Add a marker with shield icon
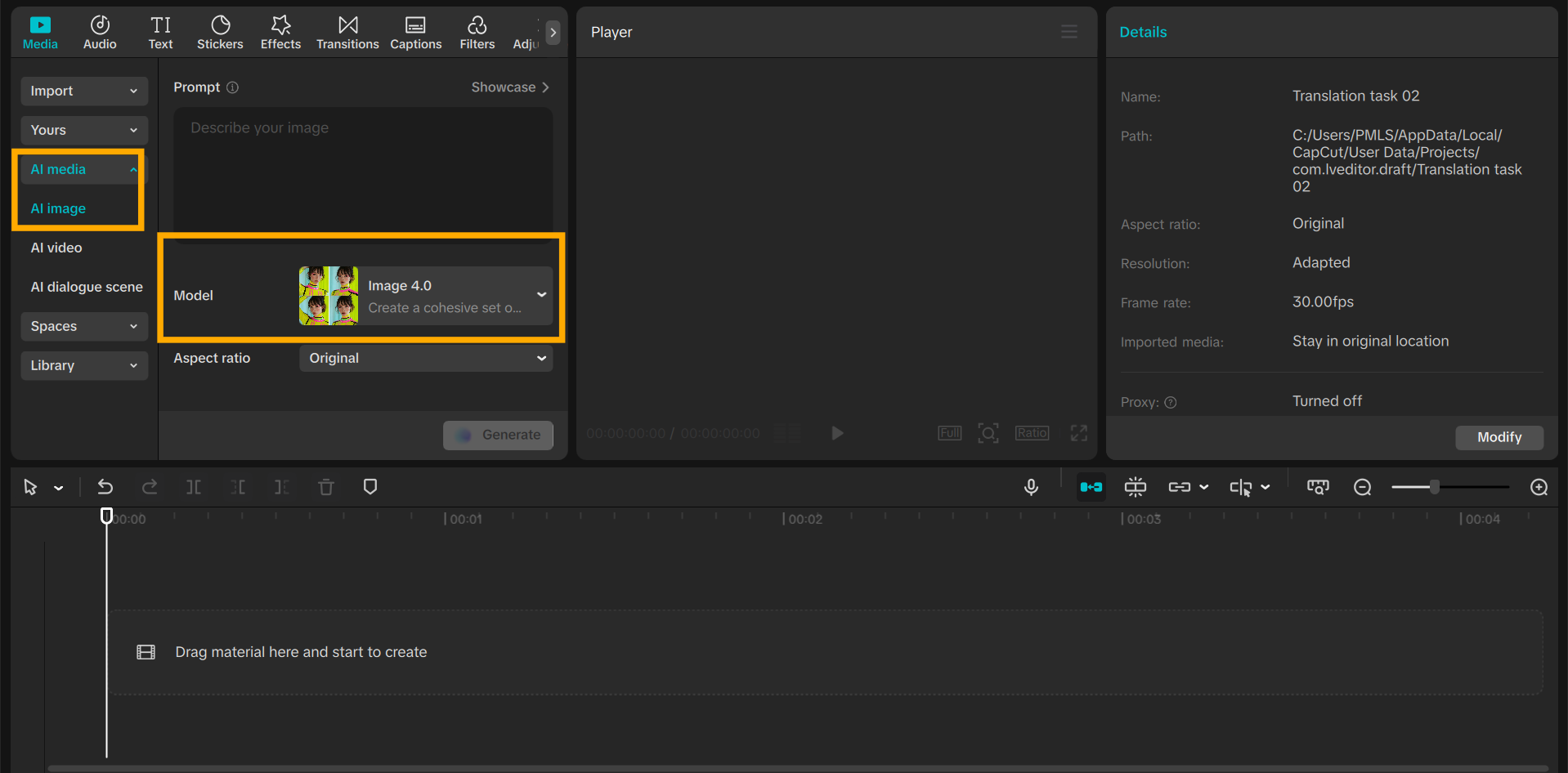 point(370,487)
